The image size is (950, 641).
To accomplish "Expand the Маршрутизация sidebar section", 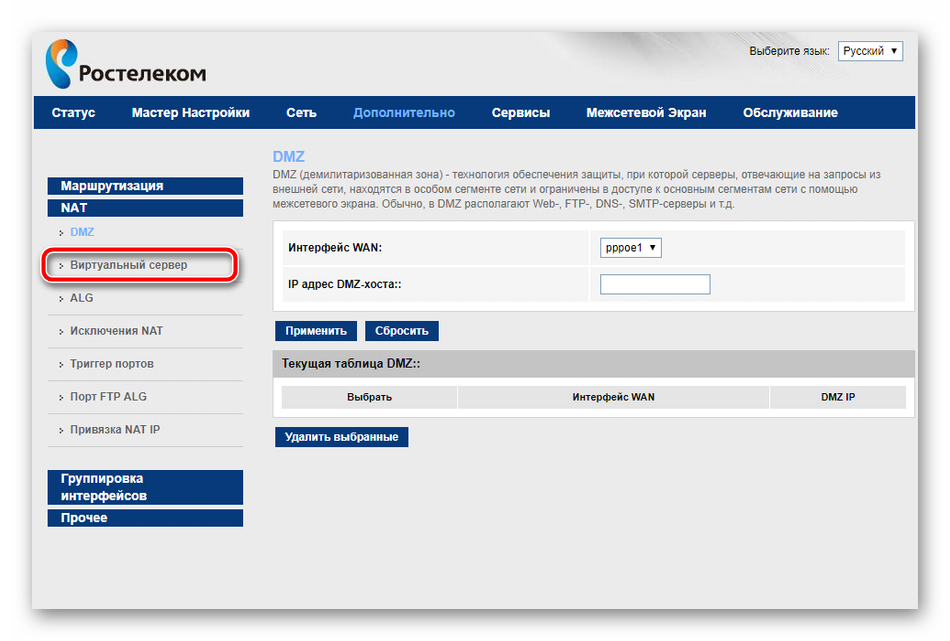I will pos(145,186).
